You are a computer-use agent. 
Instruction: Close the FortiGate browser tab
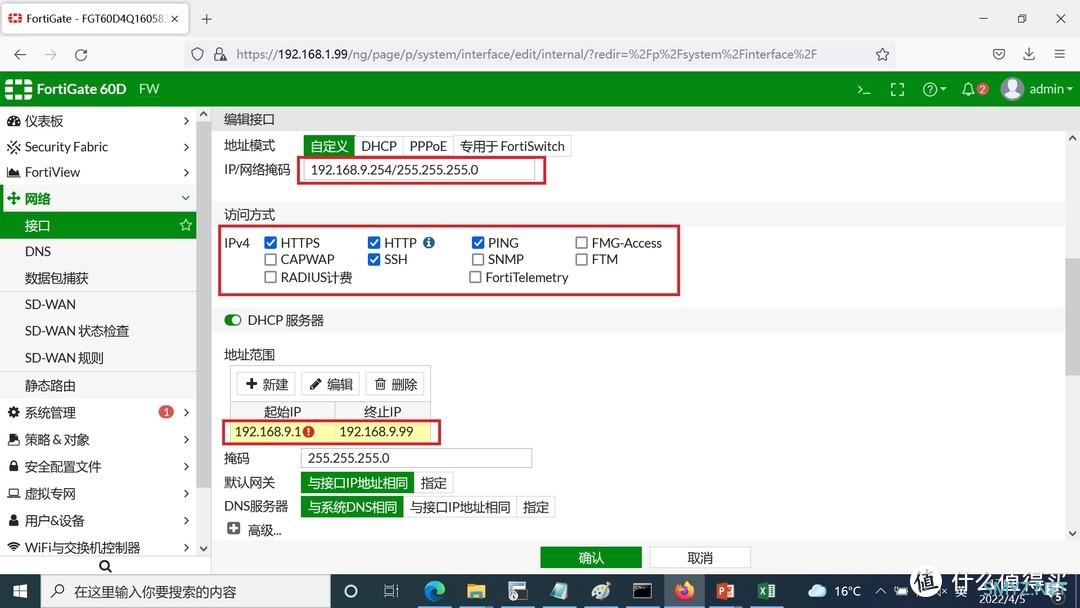[175, 19]
